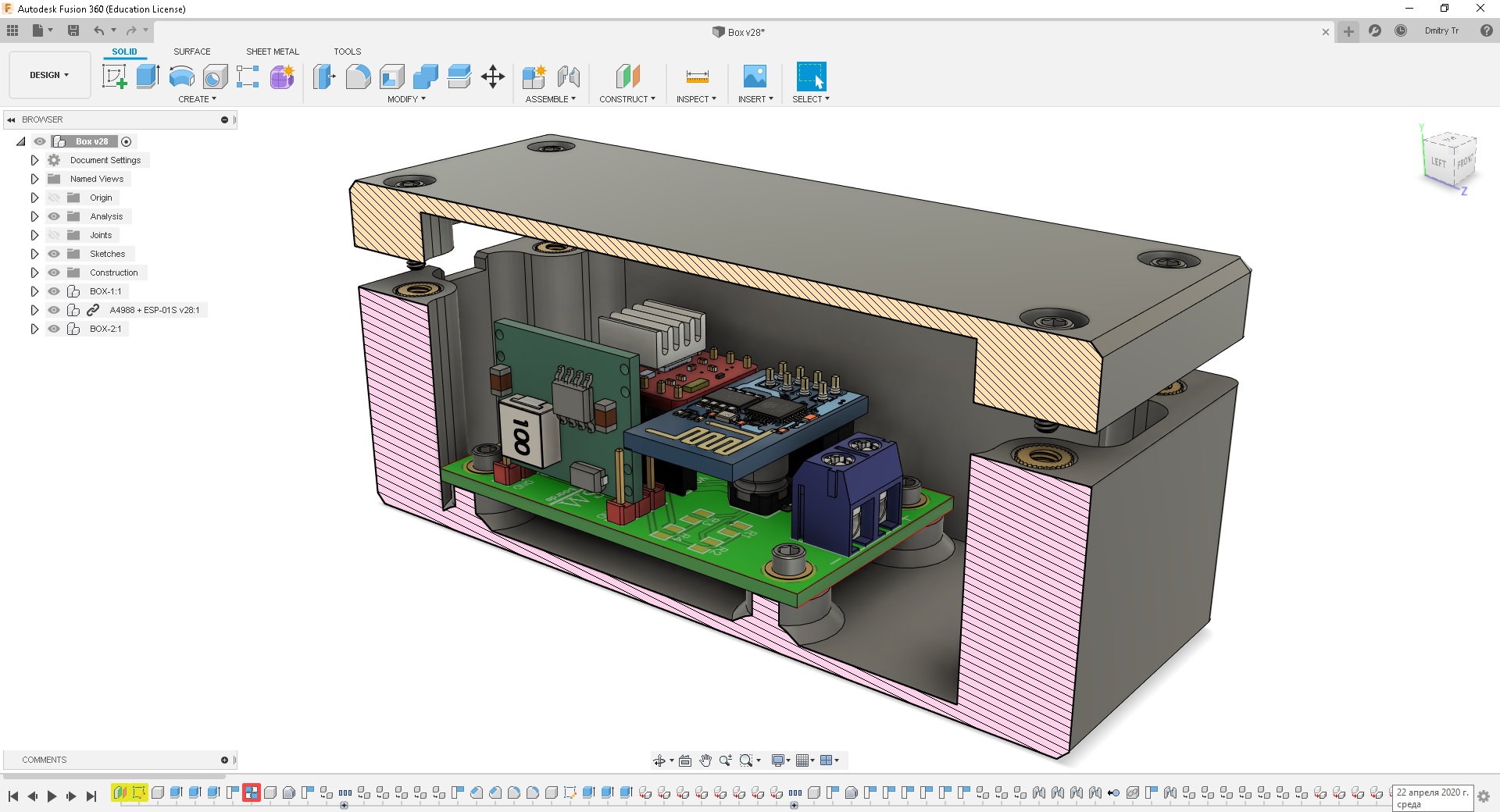The image size is (1500, 812).
Task: Expand the Document Settings node
Action: click(34, 160)
